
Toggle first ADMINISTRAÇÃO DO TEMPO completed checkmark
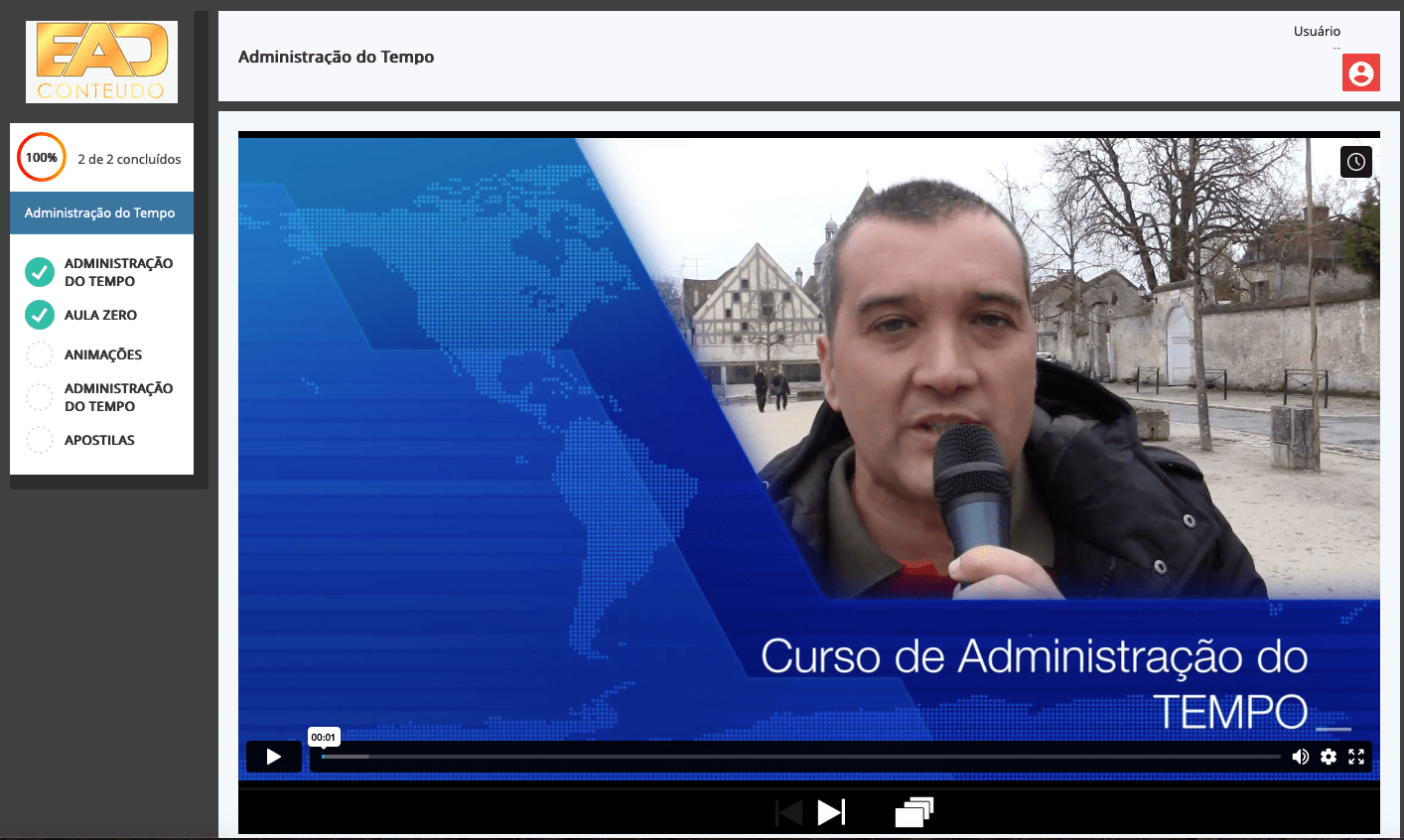40,272
